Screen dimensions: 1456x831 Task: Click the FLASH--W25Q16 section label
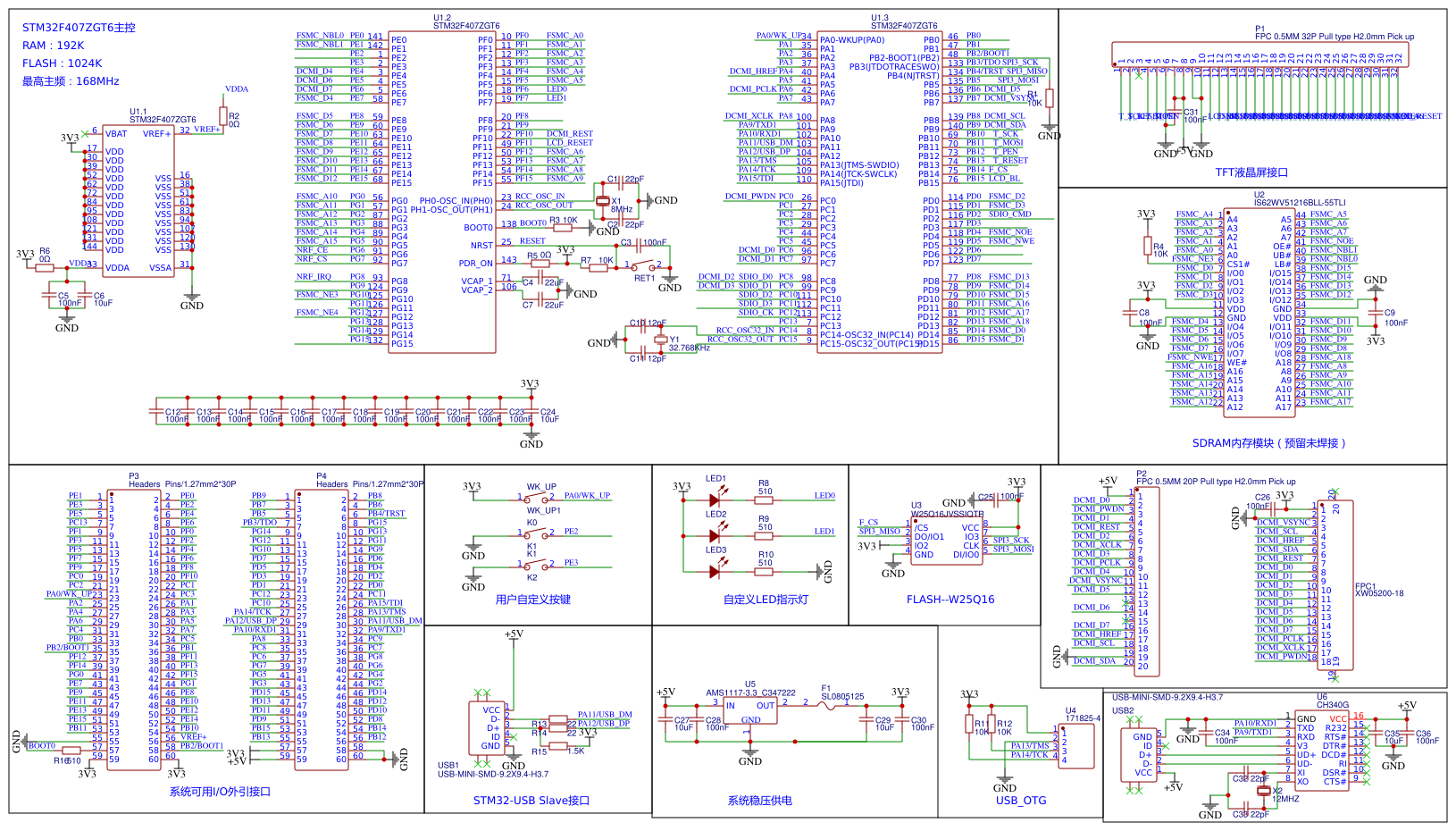[950, 600]
